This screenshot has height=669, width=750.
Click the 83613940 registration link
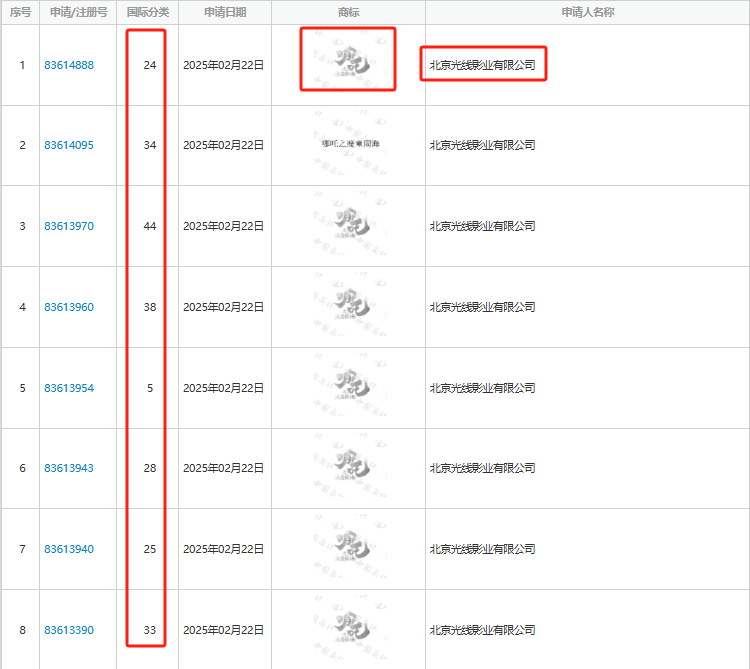[69, 549]
